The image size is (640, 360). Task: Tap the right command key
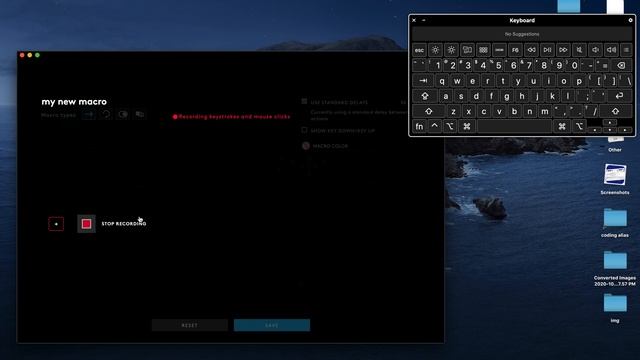pos(562,127)
